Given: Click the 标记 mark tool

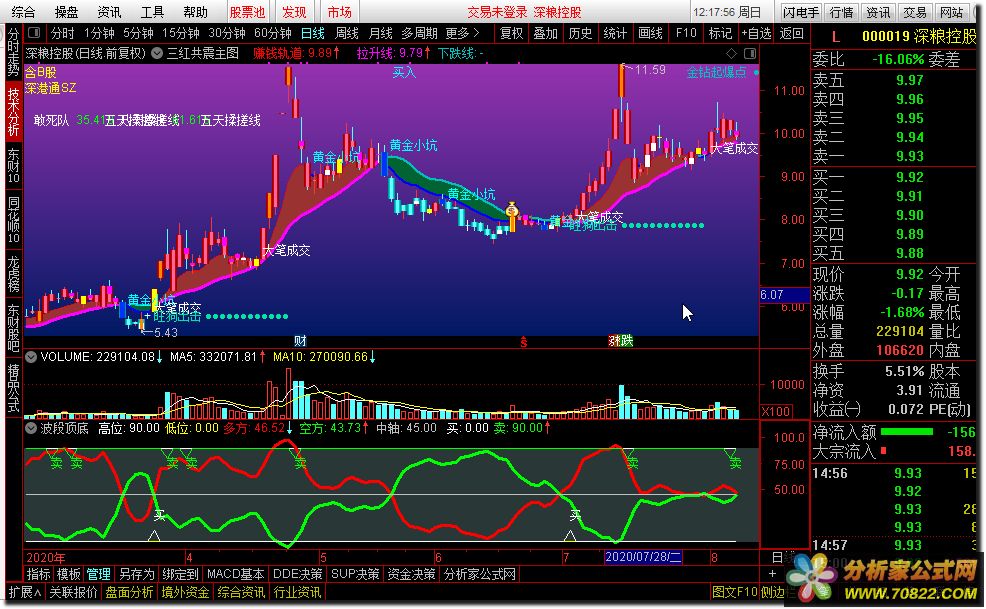Looking at the screenshot, I should pos(720,33).
